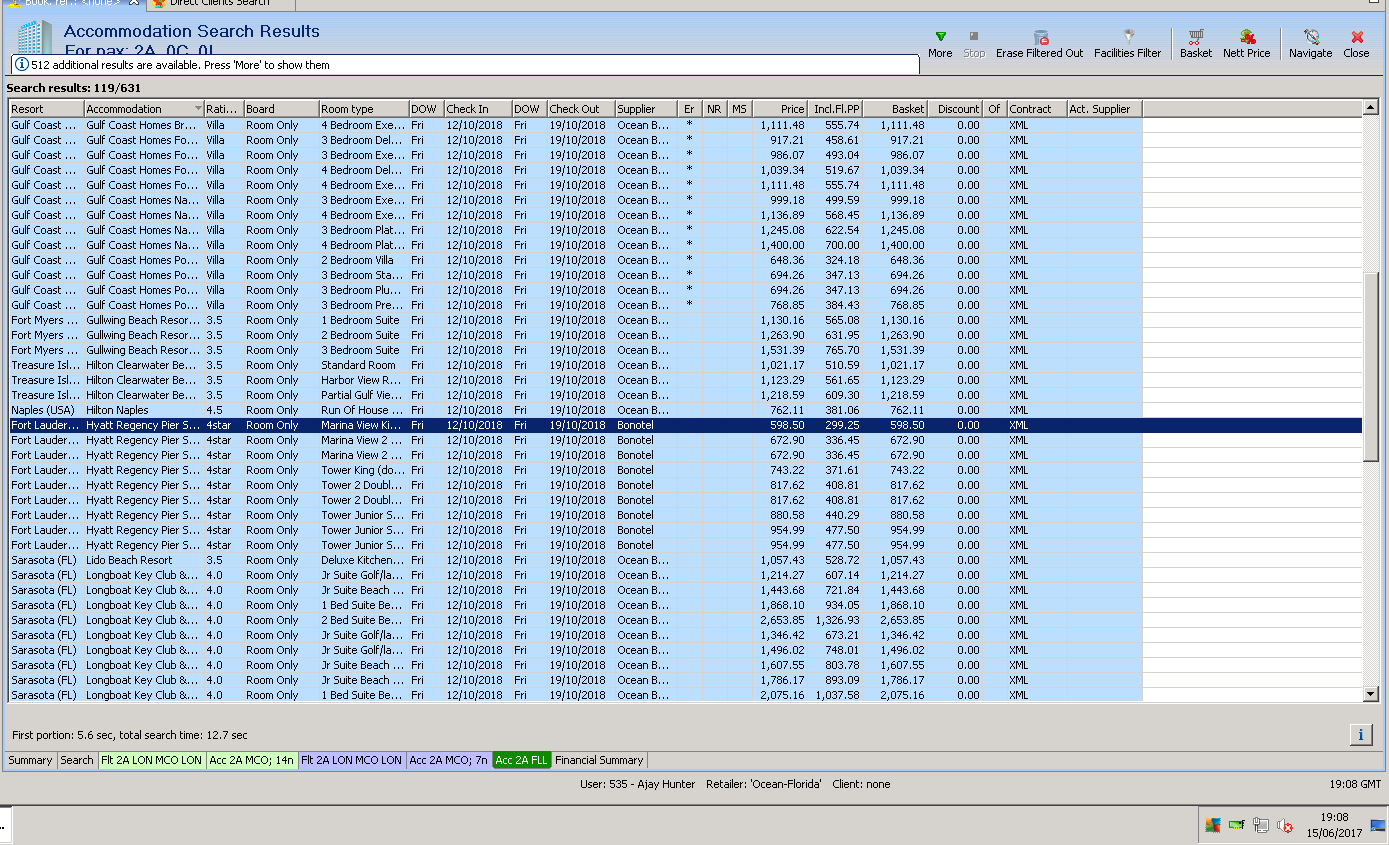Image resolution: width=1389 pixels, height=845 pixels.
Task: Select the Lido Beach Resort row
Action: point(129,560)
